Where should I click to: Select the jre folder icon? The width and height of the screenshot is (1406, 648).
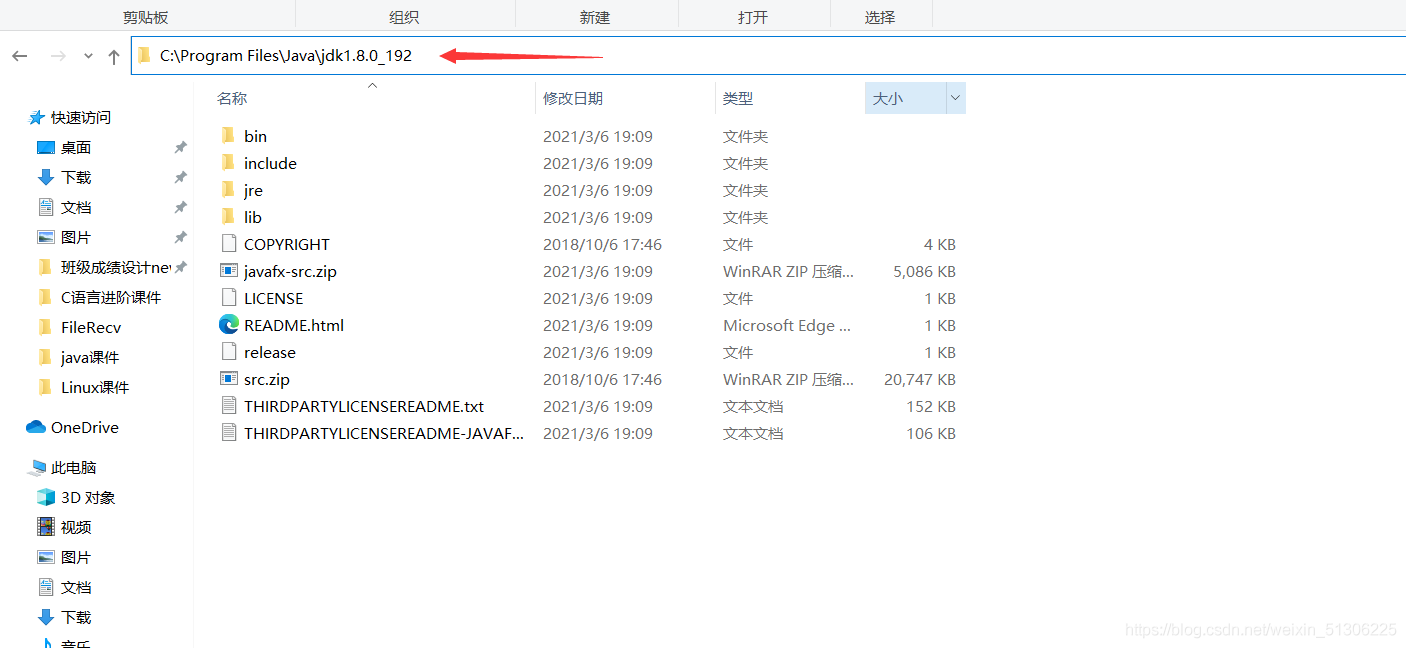[x=228, y=190]
